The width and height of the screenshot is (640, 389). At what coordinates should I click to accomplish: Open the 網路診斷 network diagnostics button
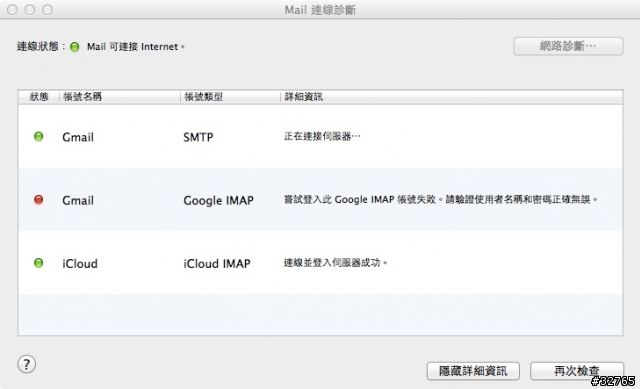click(x=568, y=46)
